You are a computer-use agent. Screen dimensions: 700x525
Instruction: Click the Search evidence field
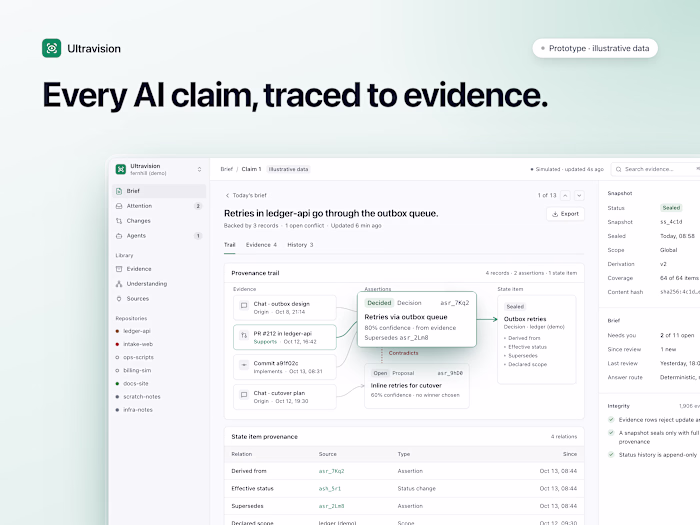655,169
